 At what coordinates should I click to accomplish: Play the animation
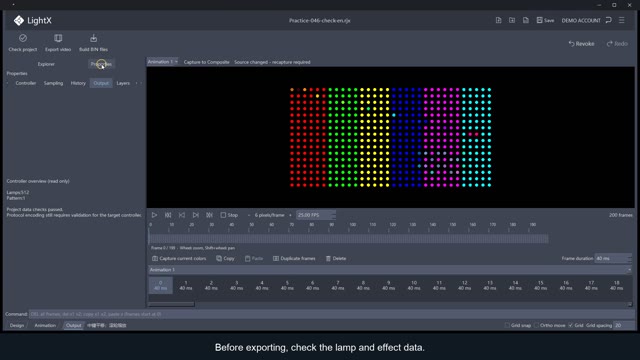154,215
